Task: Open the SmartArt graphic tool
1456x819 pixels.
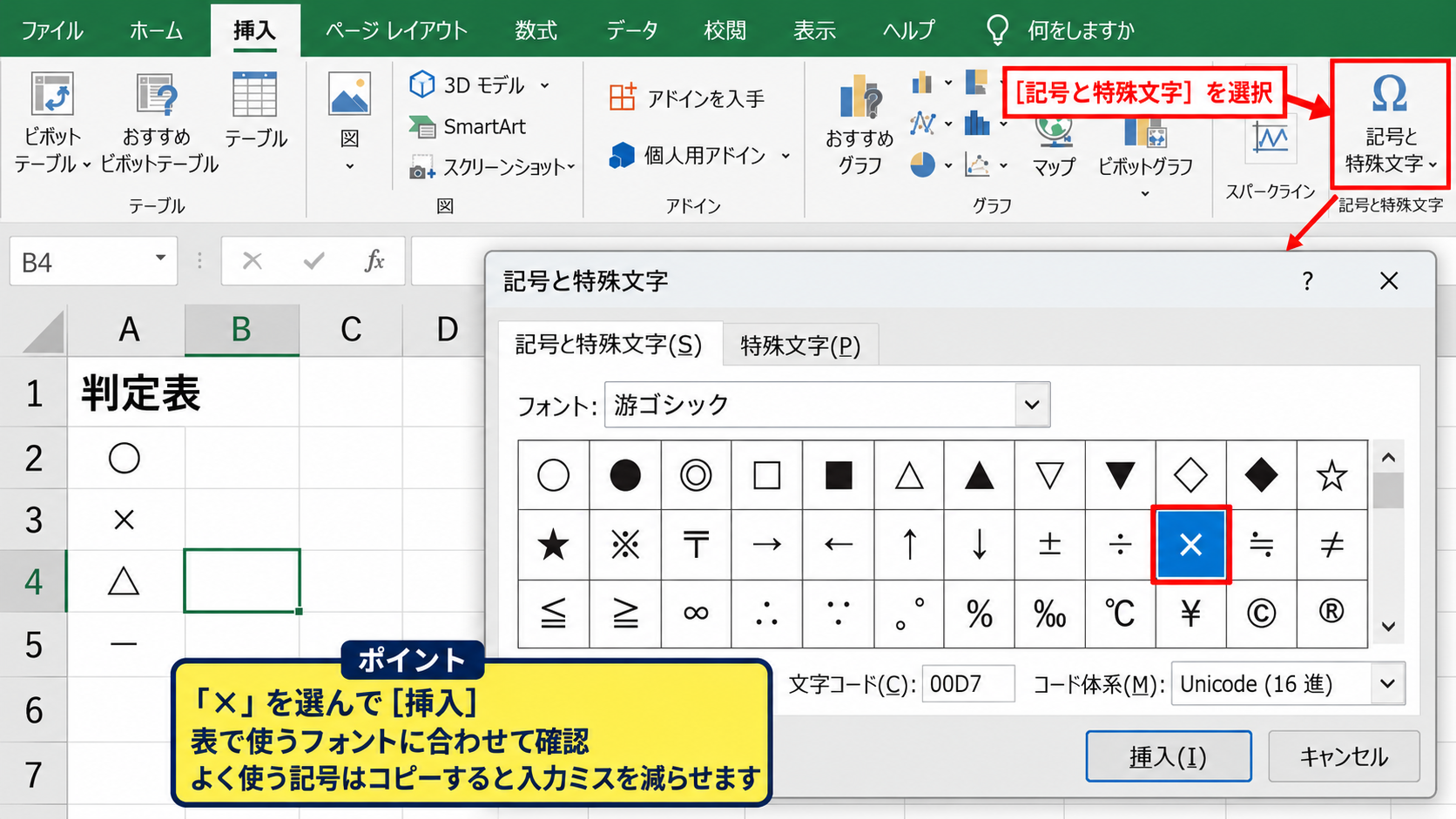Action: click(x=468, y=127)
